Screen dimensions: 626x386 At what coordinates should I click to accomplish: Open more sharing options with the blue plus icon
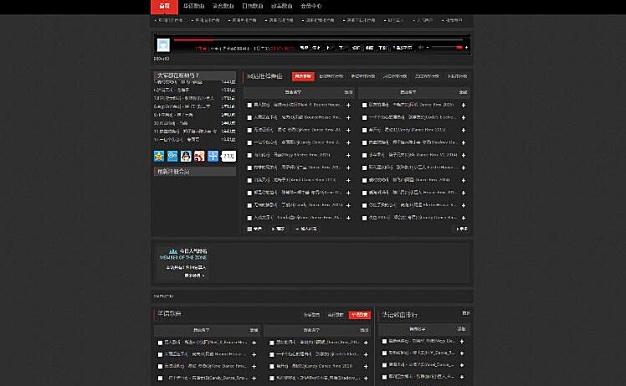(213, 156)
